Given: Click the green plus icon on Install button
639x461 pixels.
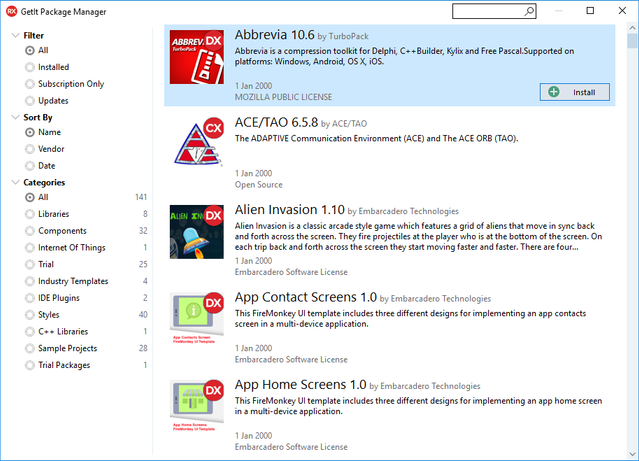Looking at the screenshot, I should pos(553,92).
